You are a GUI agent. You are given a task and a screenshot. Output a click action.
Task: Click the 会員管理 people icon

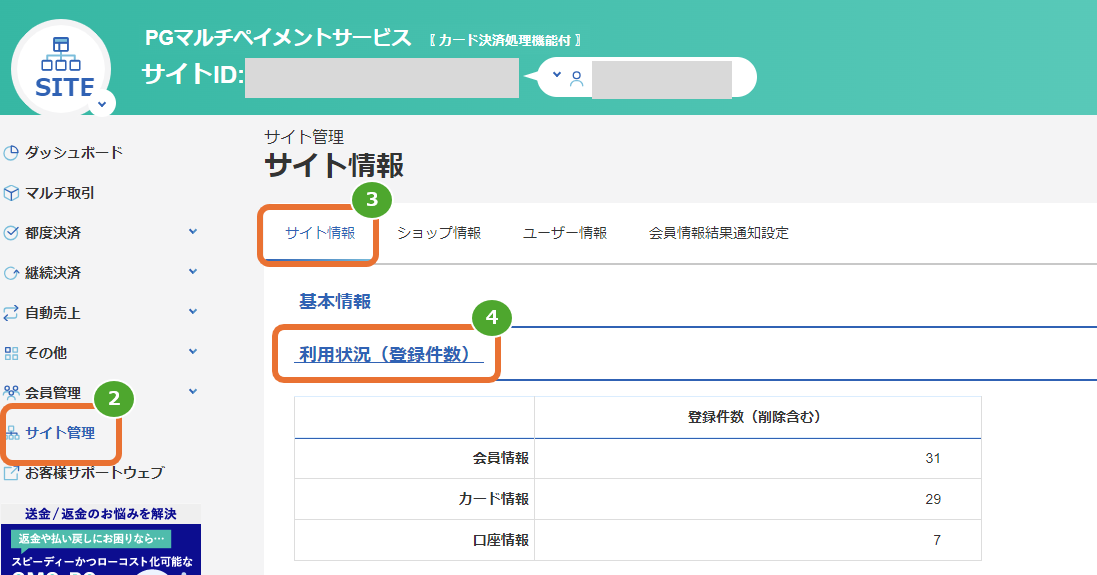[11, 392]
